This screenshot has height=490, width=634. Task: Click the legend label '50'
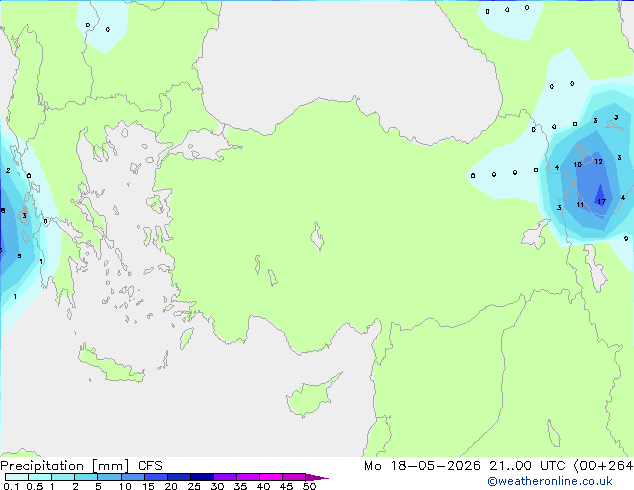click(309, 486)
